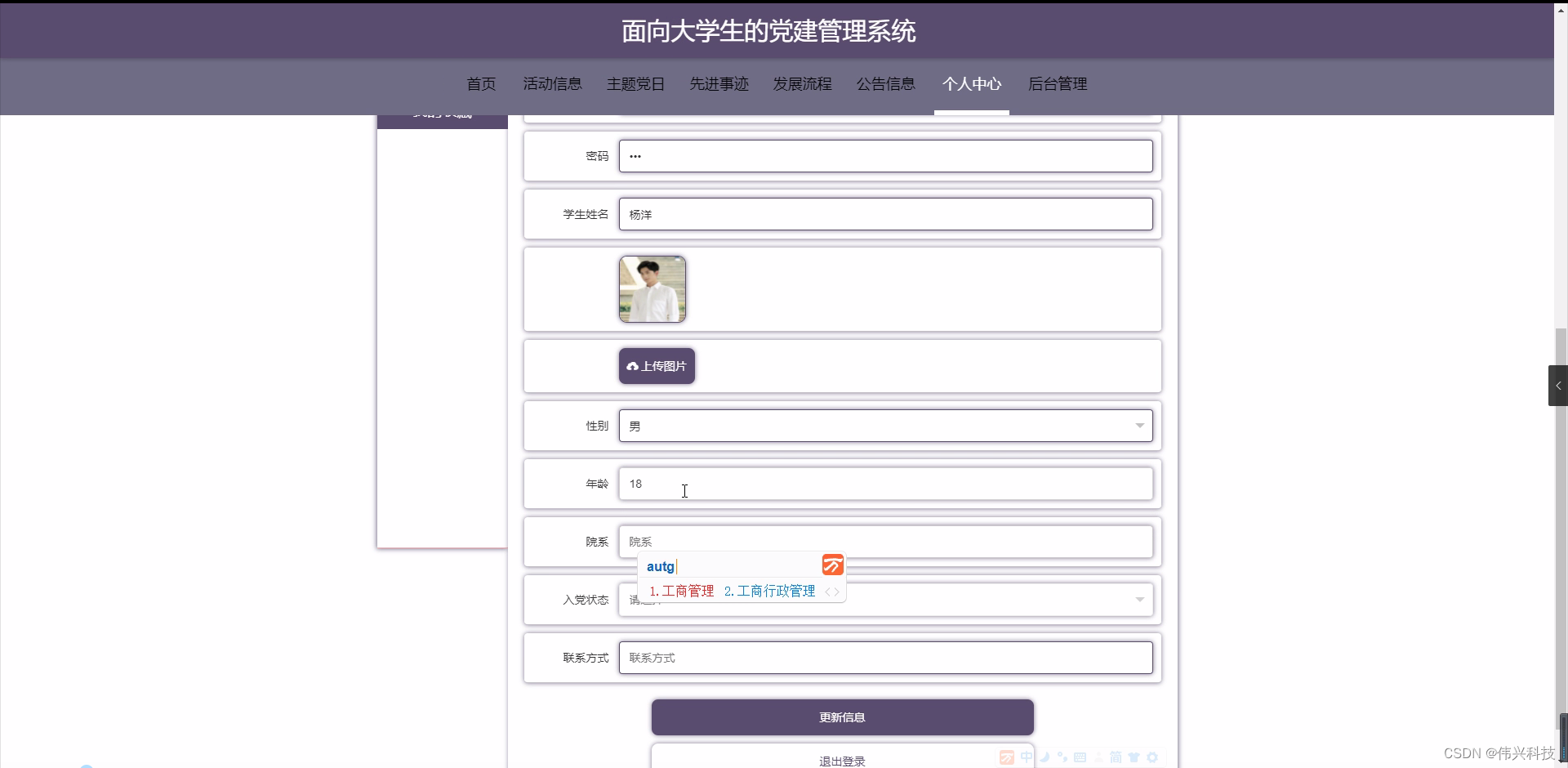This screenshot has height=768, width=1568.
Task: Click the IME moon night-mode icon
Action: click(1045, 758)
